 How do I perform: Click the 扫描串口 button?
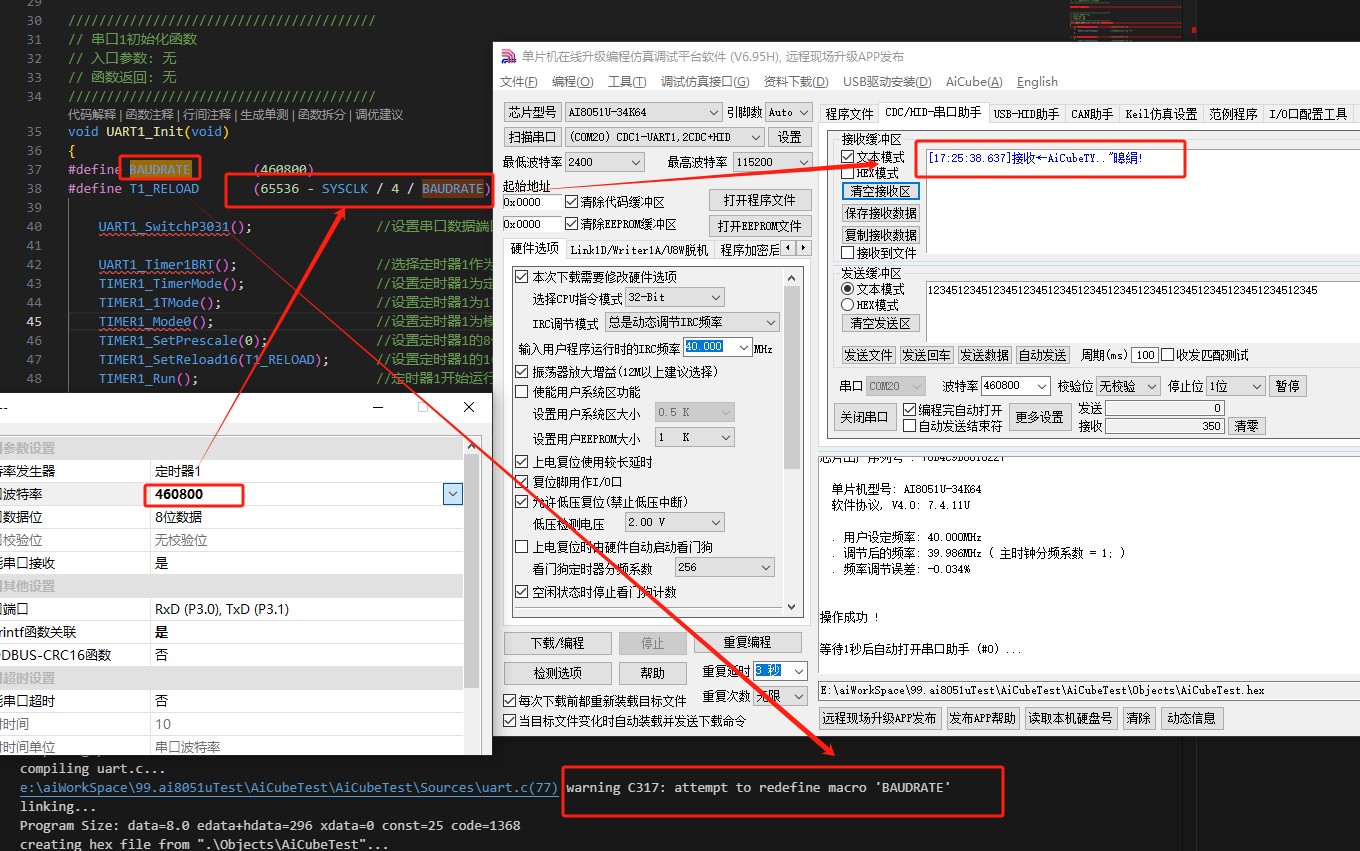coord(532,137)
